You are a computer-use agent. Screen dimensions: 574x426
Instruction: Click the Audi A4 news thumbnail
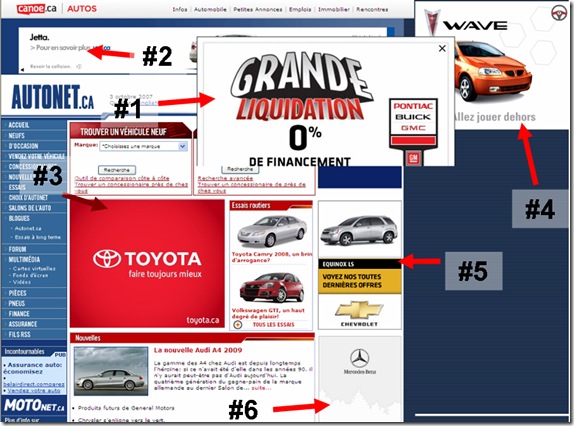[x=111, y=371]
